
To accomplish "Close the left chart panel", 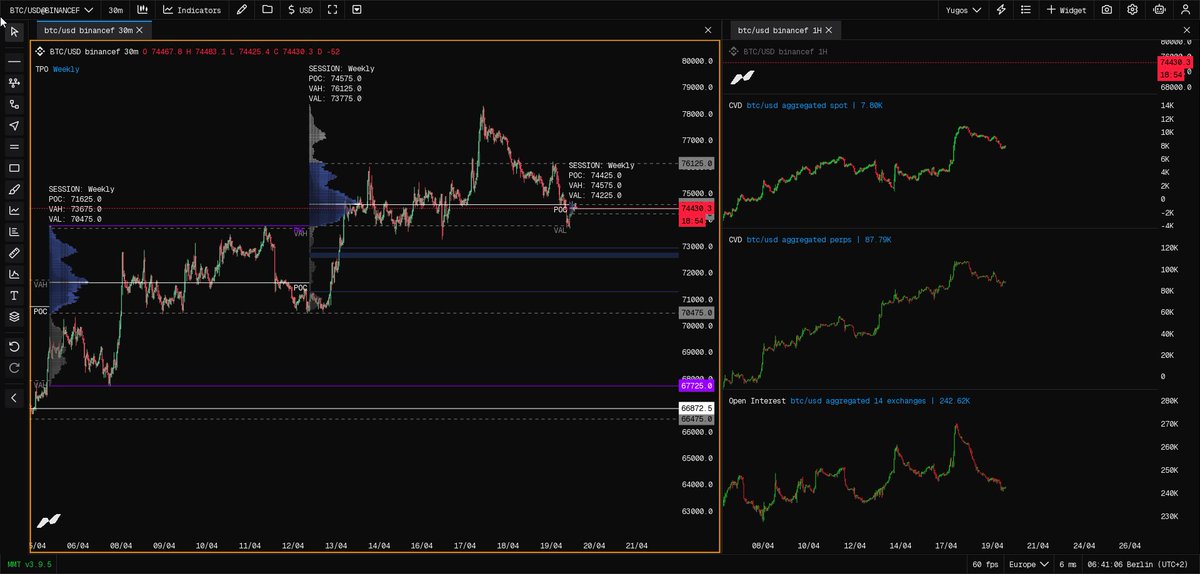I will click(708, 30).
